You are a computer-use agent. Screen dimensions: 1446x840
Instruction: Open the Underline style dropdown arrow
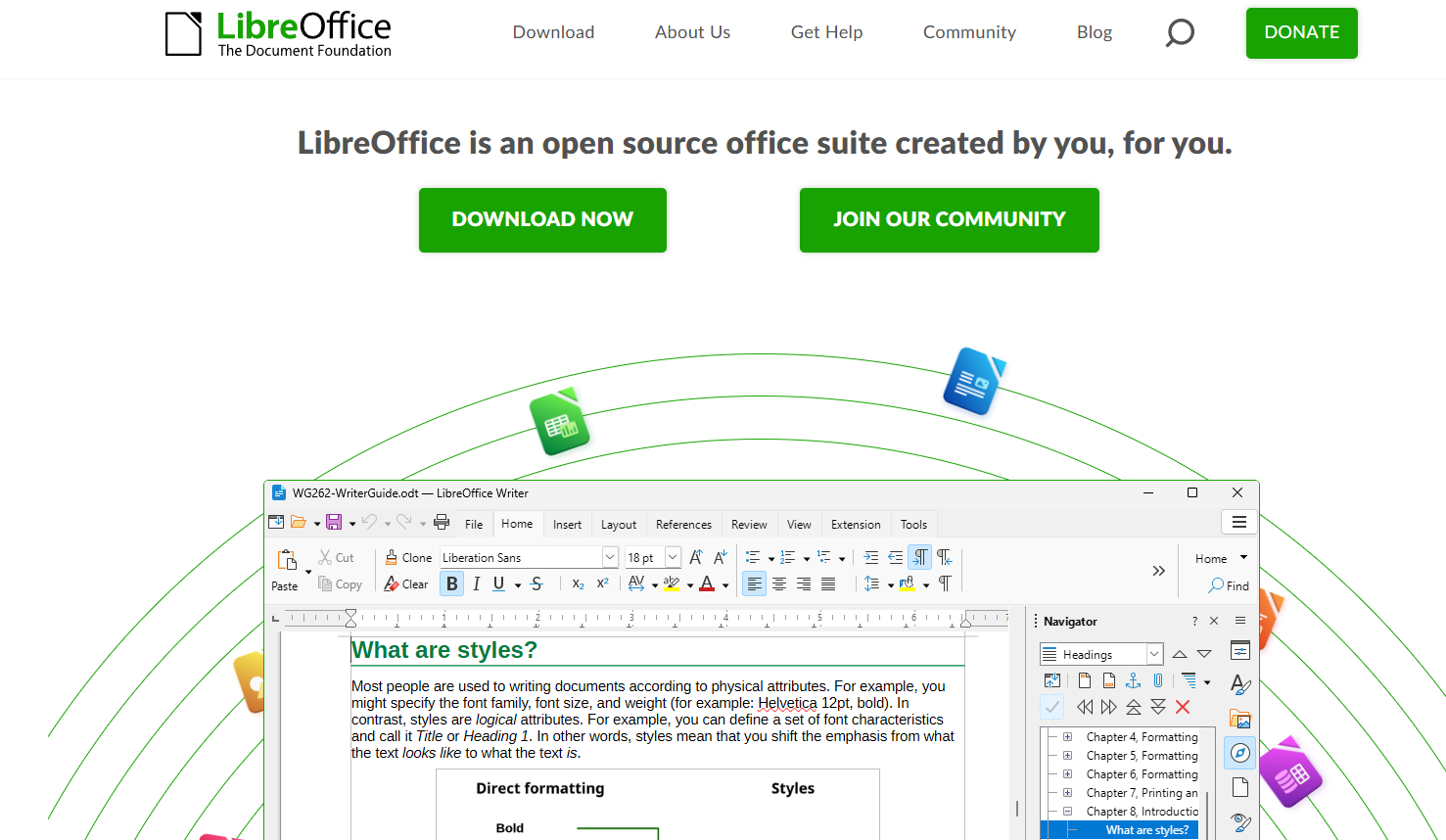[518, 585]
